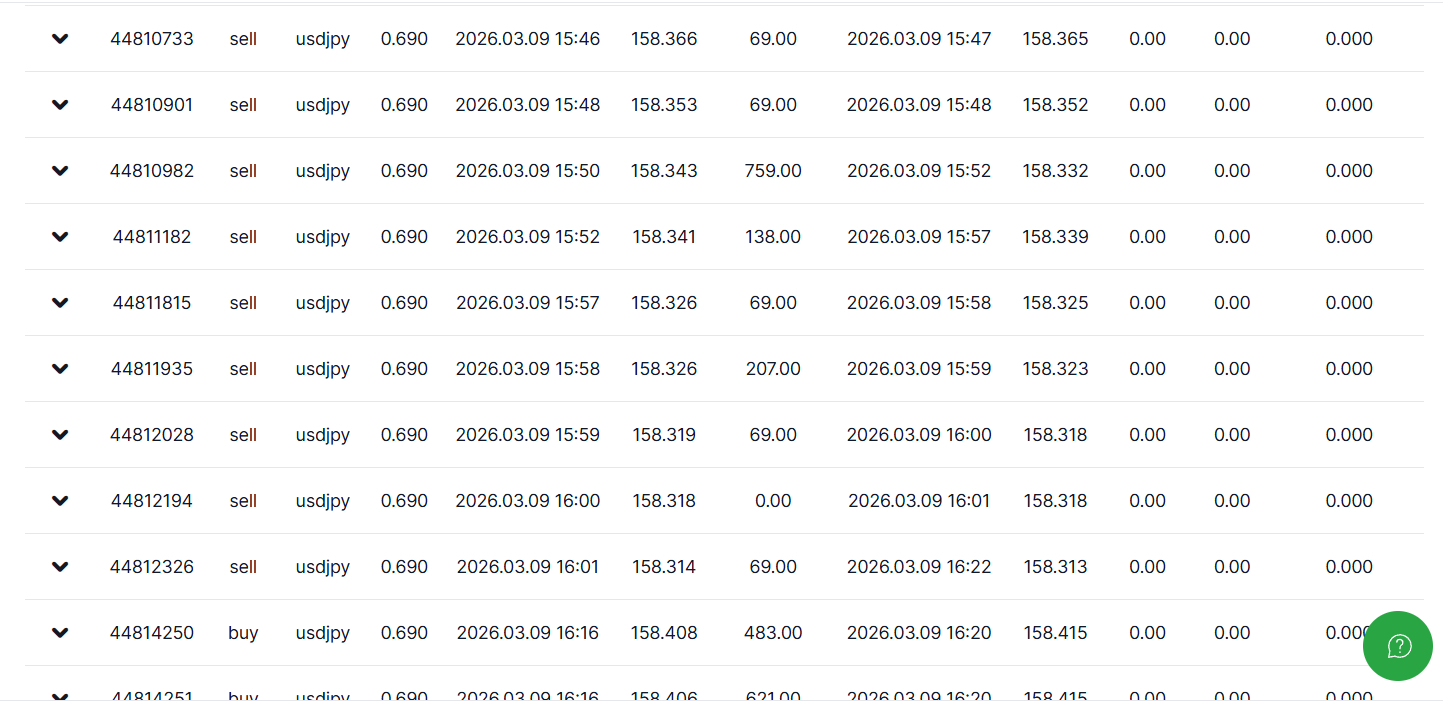Click the 759.00 profit value
Viewport: 1443px width, 718px height.
pos(773,171)
